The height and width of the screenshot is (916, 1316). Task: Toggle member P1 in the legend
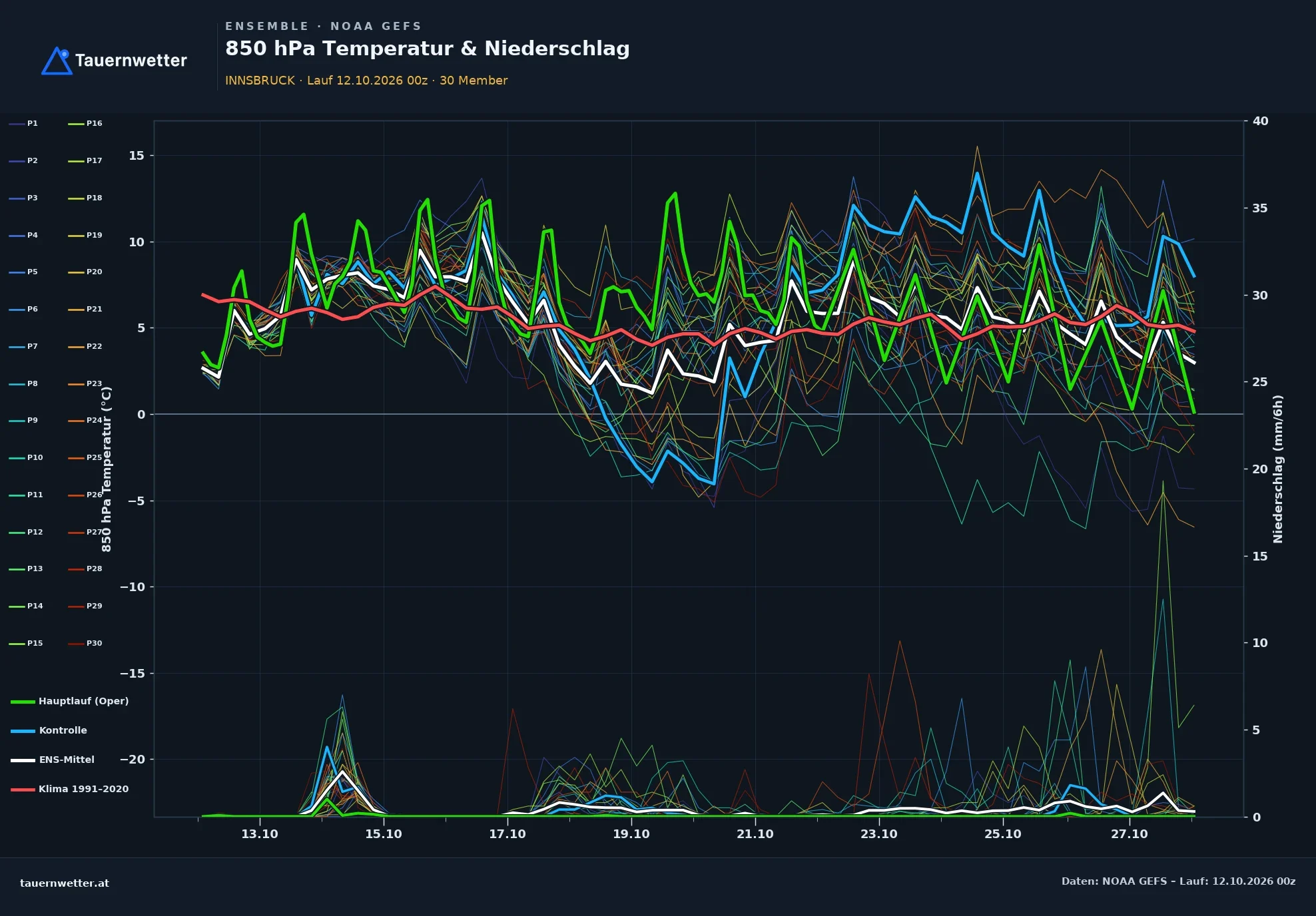[23, 123]
